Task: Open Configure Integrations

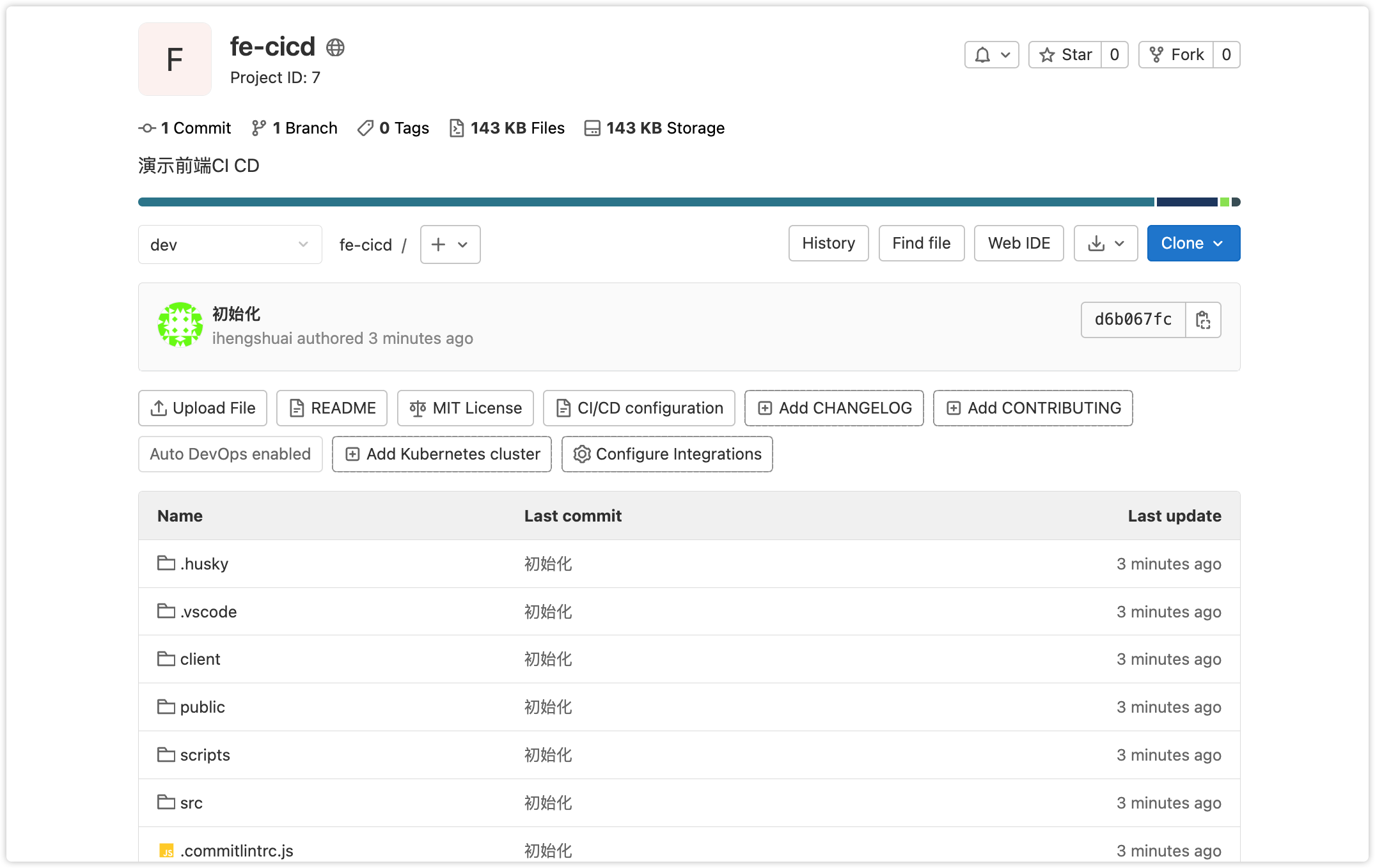Action: coord(667,454)
